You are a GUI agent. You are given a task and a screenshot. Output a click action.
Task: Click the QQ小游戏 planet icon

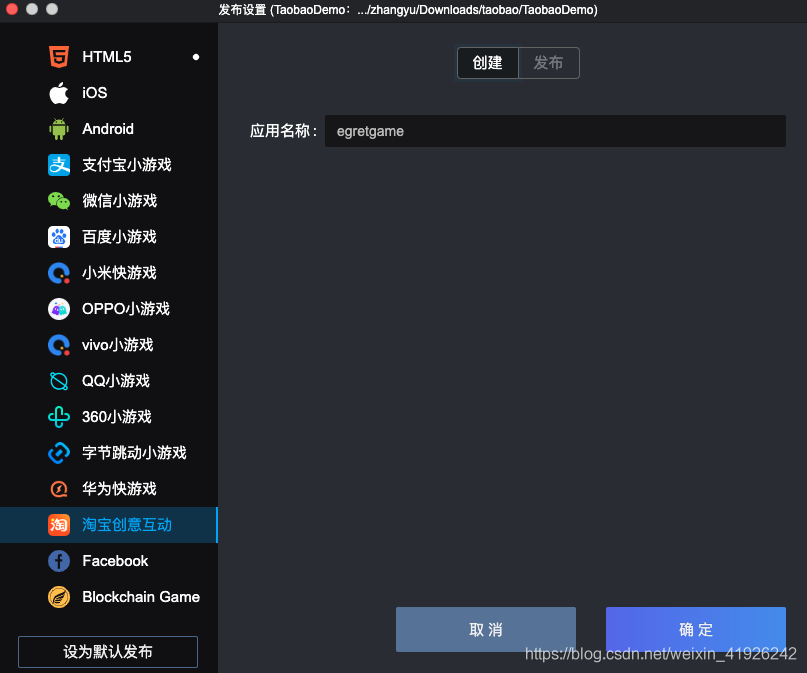[59, 381]
